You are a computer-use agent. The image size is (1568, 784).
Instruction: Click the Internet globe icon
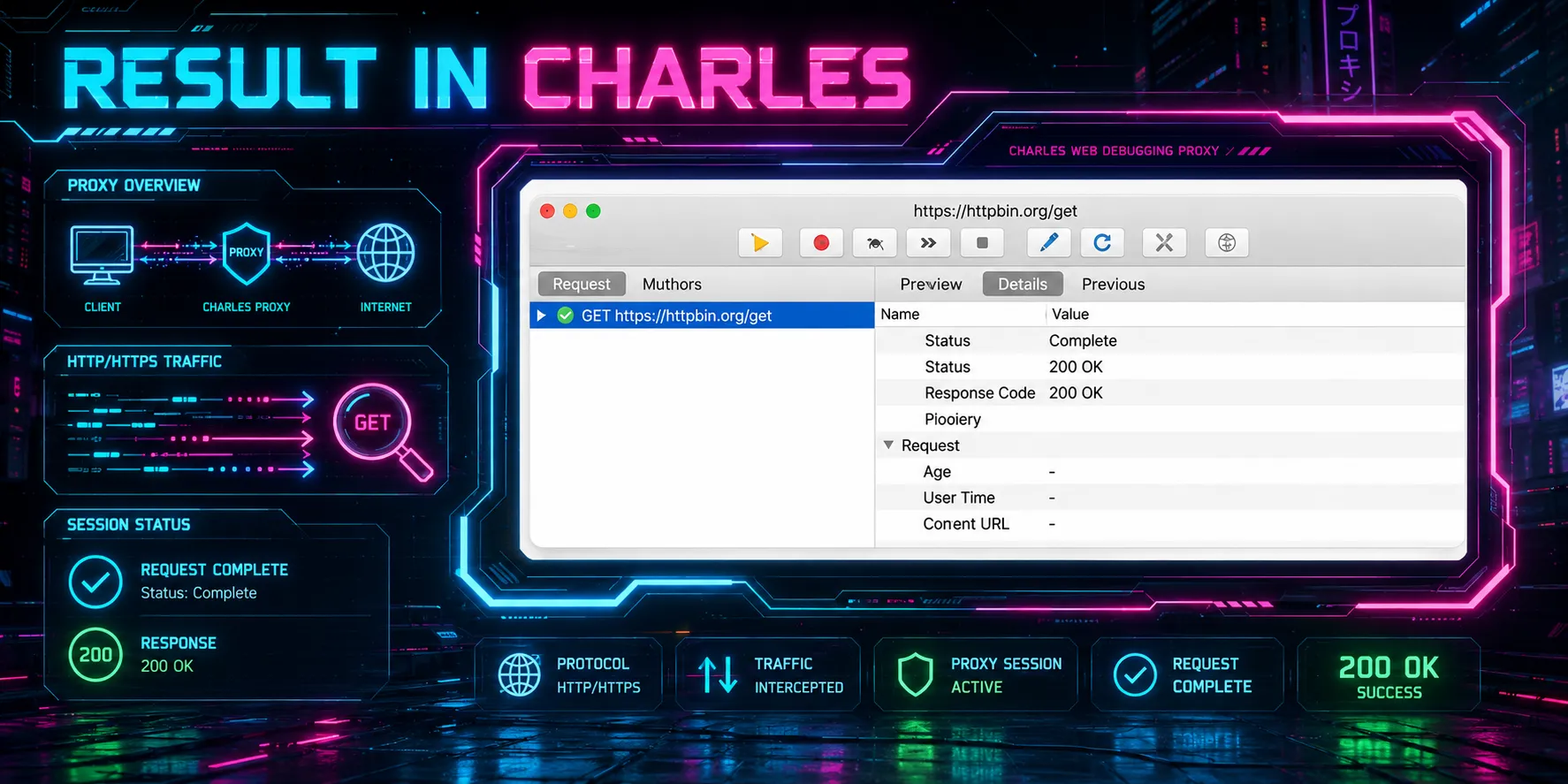385,253
